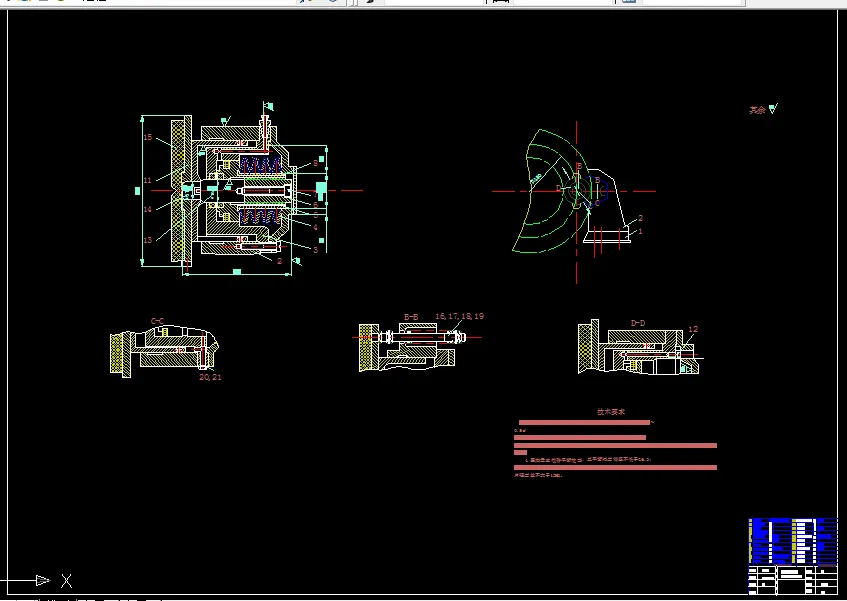Select the 技术要求 heading text
This screenshot has width=847, height=601.
pos(611,411)
